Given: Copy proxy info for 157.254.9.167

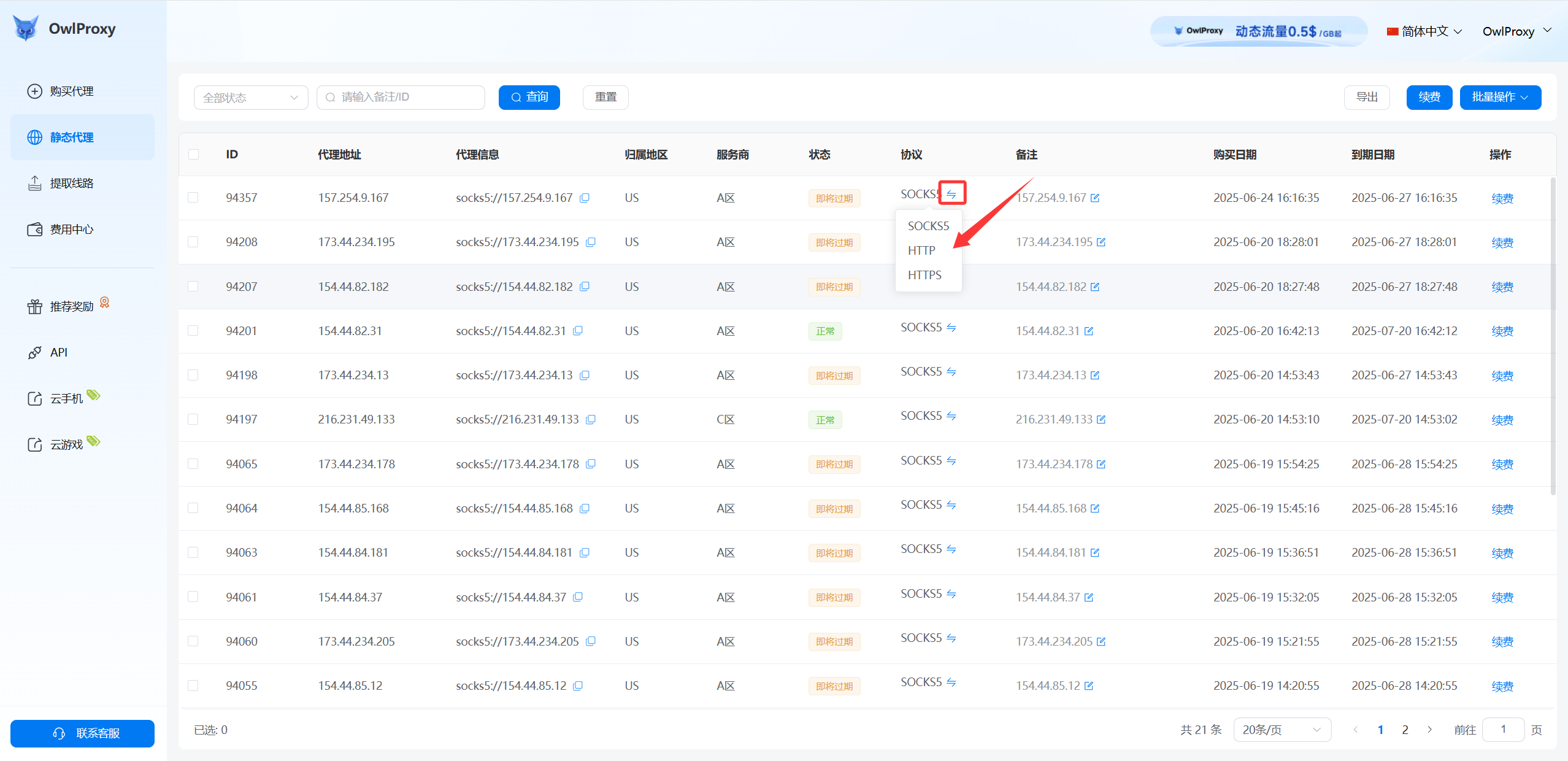Looking at the screenshot, I should click(585, 198).
